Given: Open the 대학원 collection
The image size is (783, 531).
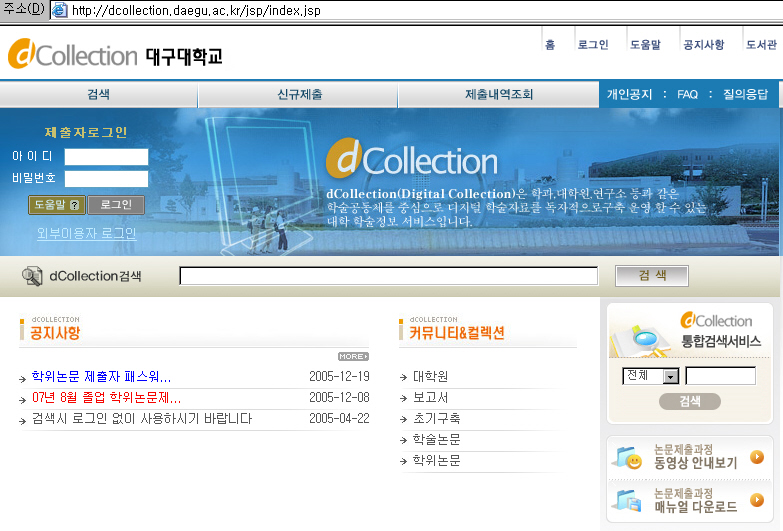Looking at the screenshot, I should click(x=430, y=377).
